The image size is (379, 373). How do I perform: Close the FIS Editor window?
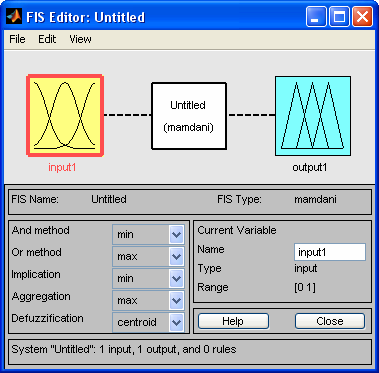(362, 16)
